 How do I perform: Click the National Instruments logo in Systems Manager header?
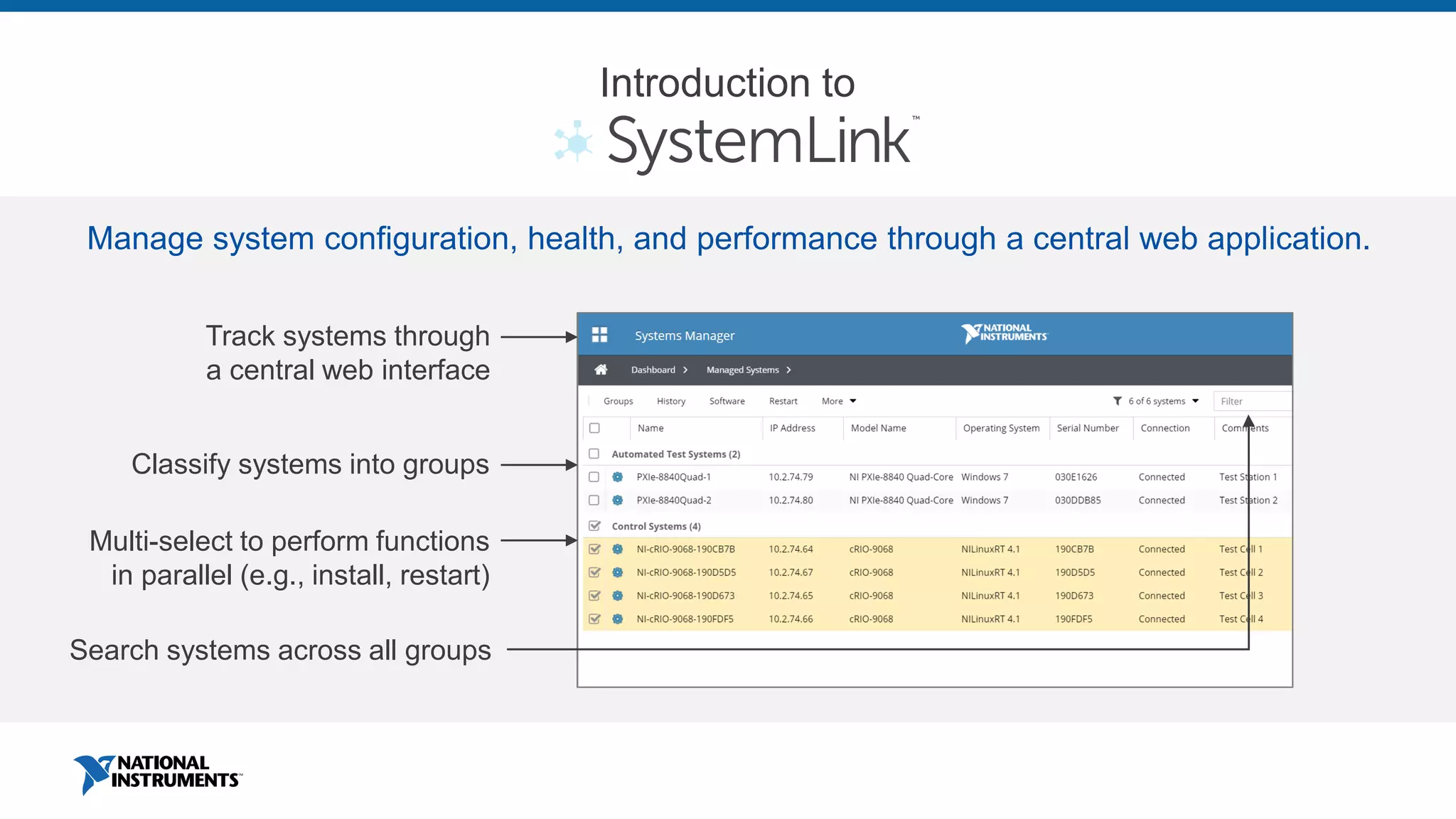(x=1004, y=333)
